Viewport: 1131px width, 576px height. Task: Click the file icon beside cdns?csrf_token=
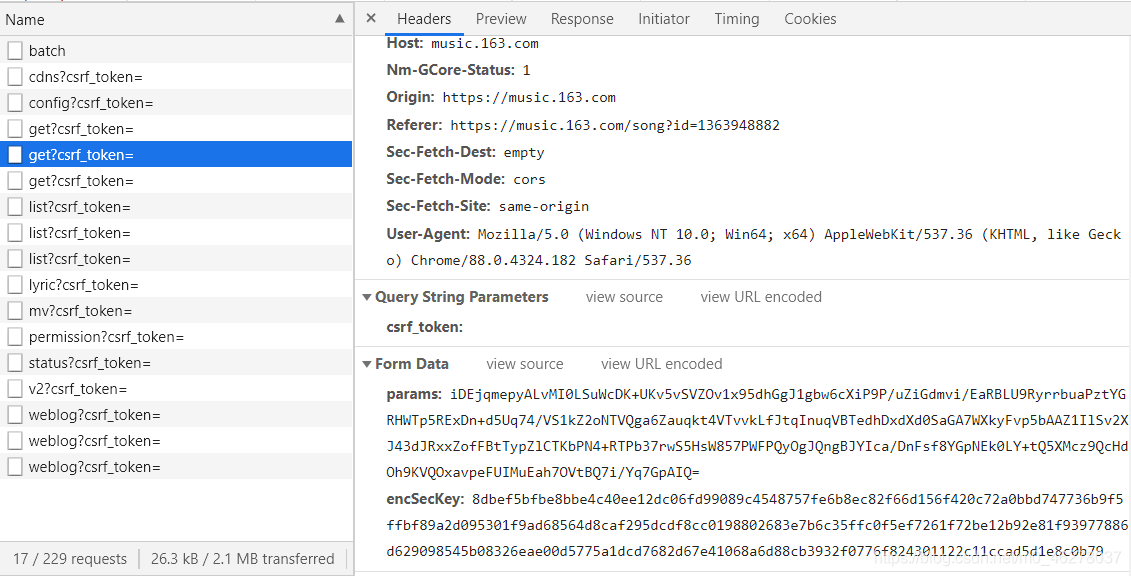point(14,76)
